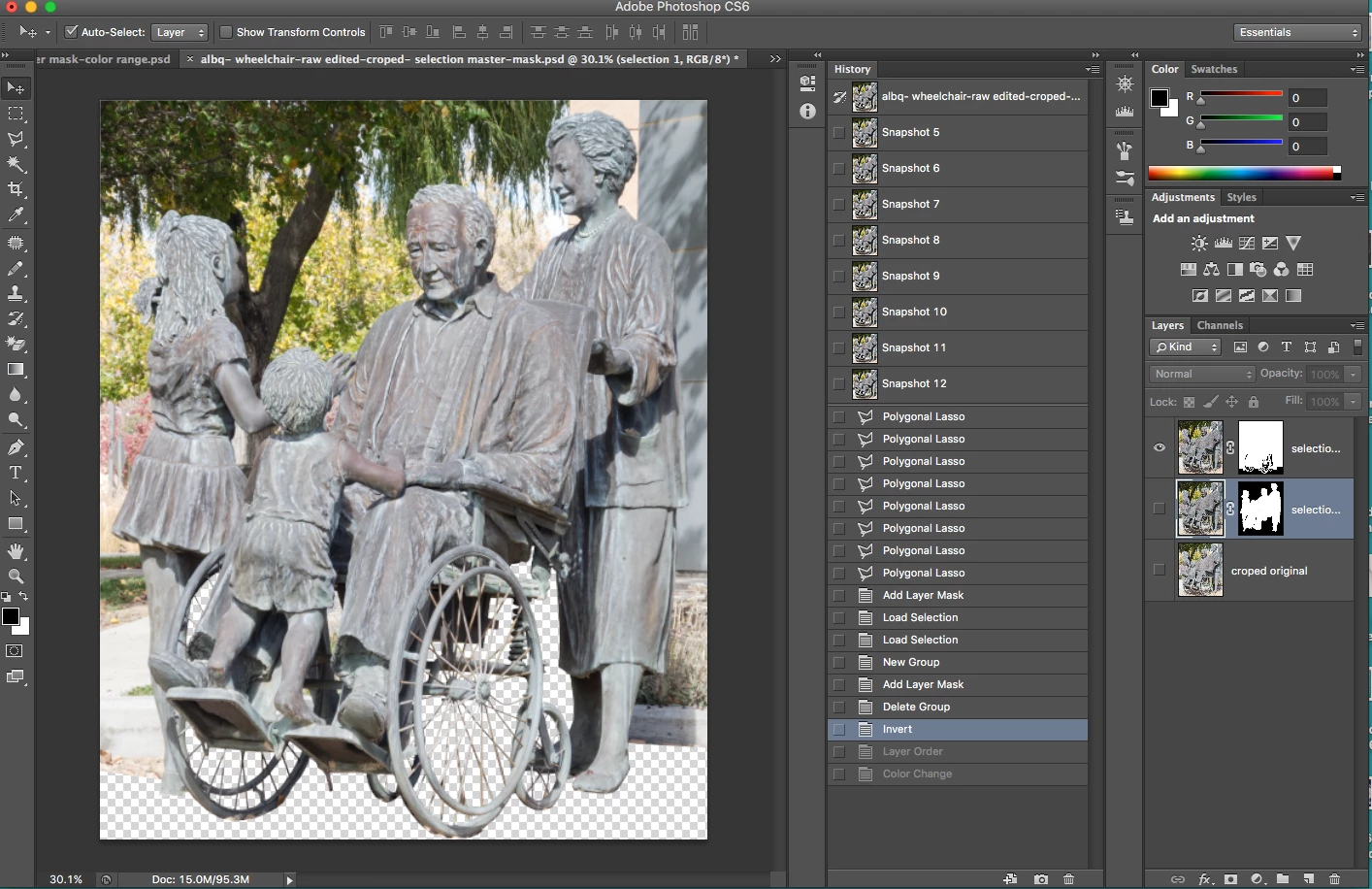
Task: Switch to mask-color range.psd document tab
Action: (x=105, y=59)
